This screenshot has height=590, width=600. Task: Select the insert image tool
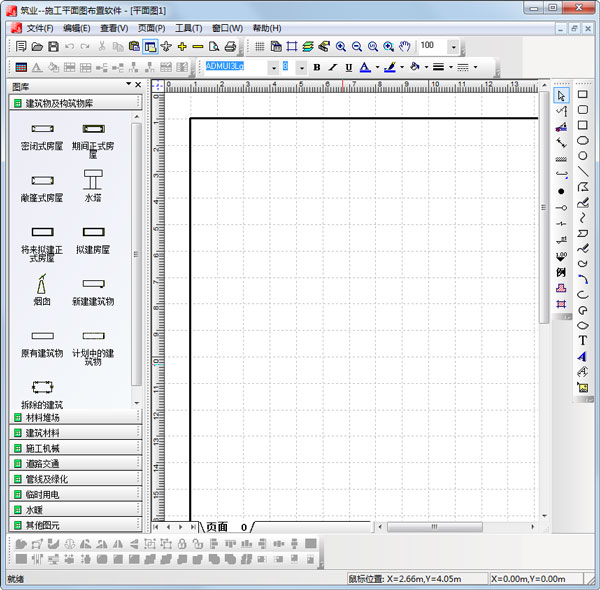tap(582, 388)
